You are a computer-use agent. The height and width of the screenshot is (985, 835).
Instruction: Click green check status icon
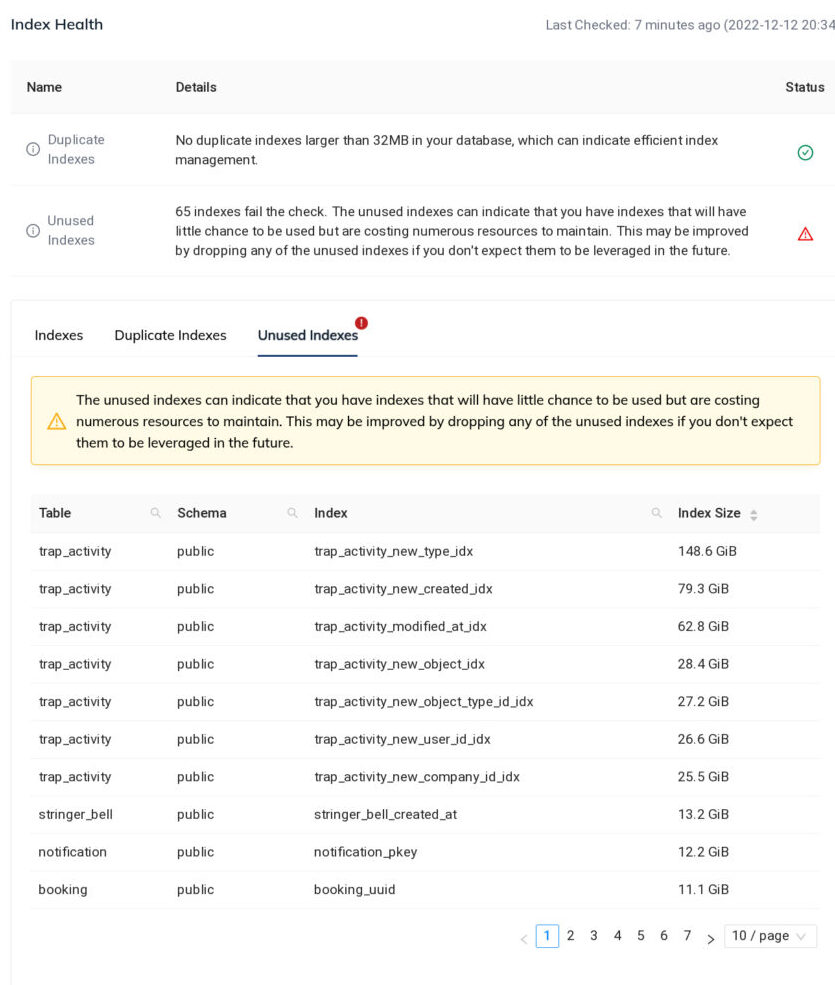click(x=805, y=153)
